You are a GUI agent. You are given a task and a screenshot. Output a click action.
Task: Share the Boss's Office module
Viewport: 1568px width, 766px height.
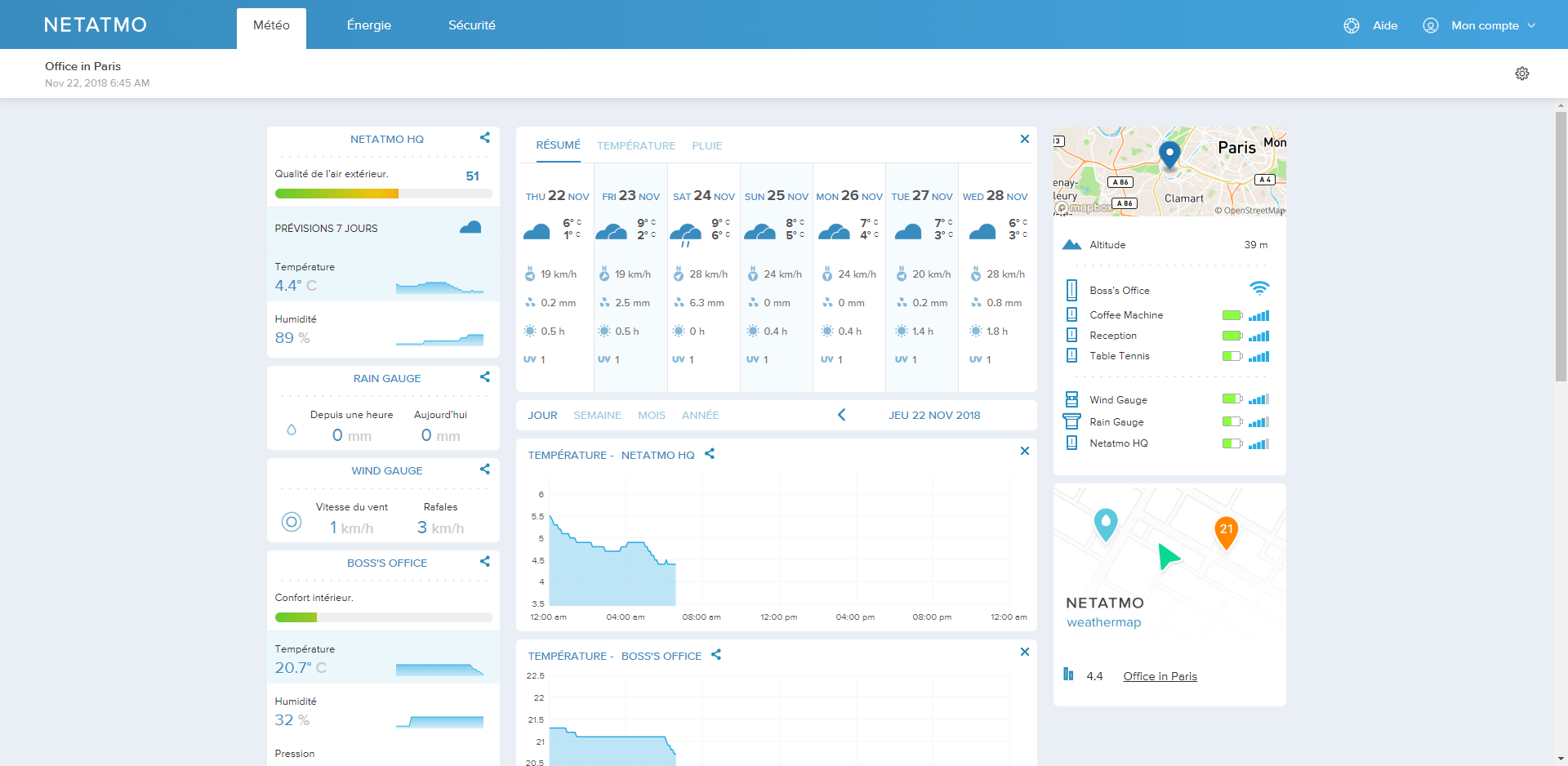pyautogui.click(x=485, y=562)
